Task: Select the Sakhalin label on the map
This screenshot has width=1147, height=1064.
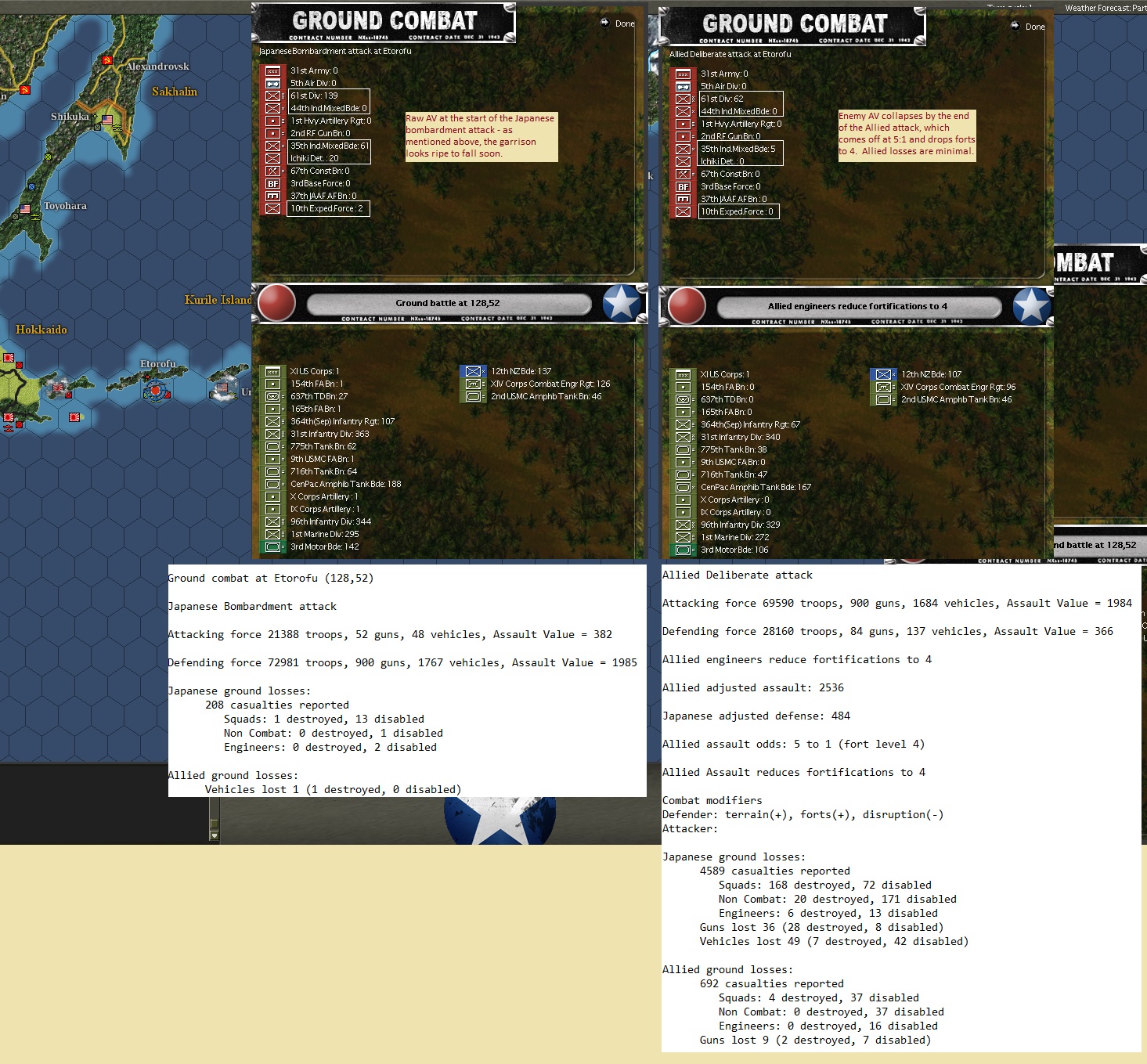Action: point(175,92)
